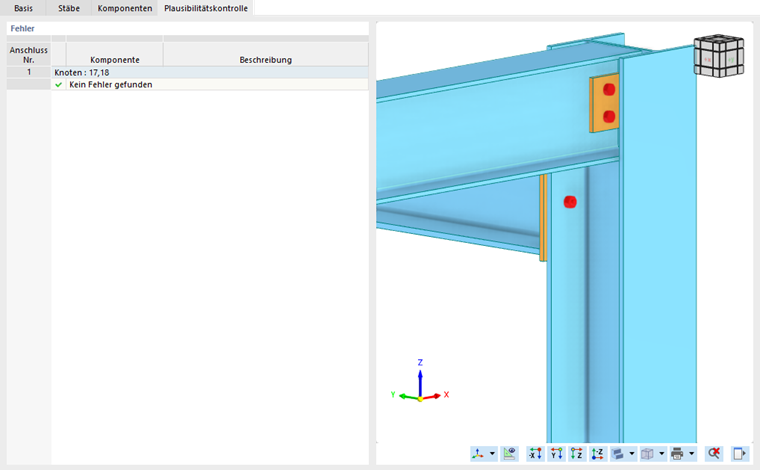Select the Plausibilitätskontrolle tab
The width and height of the screenshot is (760, 470).
(x=206, y=8)
